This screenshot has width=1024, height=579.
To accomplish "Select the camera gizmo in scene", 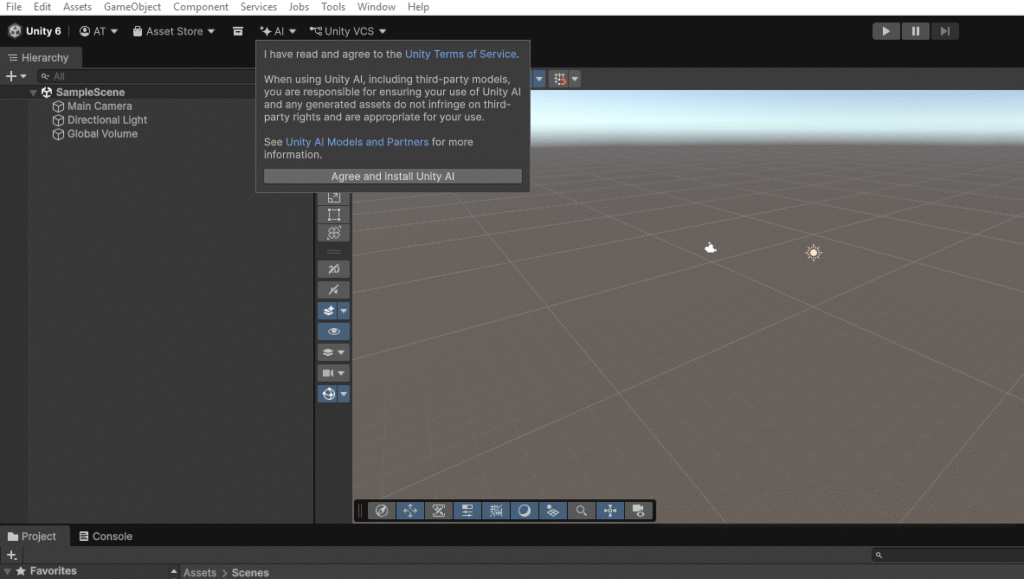I will 711,248.
